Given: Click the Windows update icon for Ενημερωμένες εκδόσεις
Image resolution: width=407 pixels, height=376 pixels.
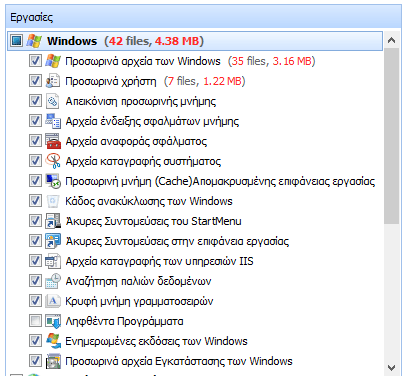Looking at the screenshot, I should tap(53, 341).
